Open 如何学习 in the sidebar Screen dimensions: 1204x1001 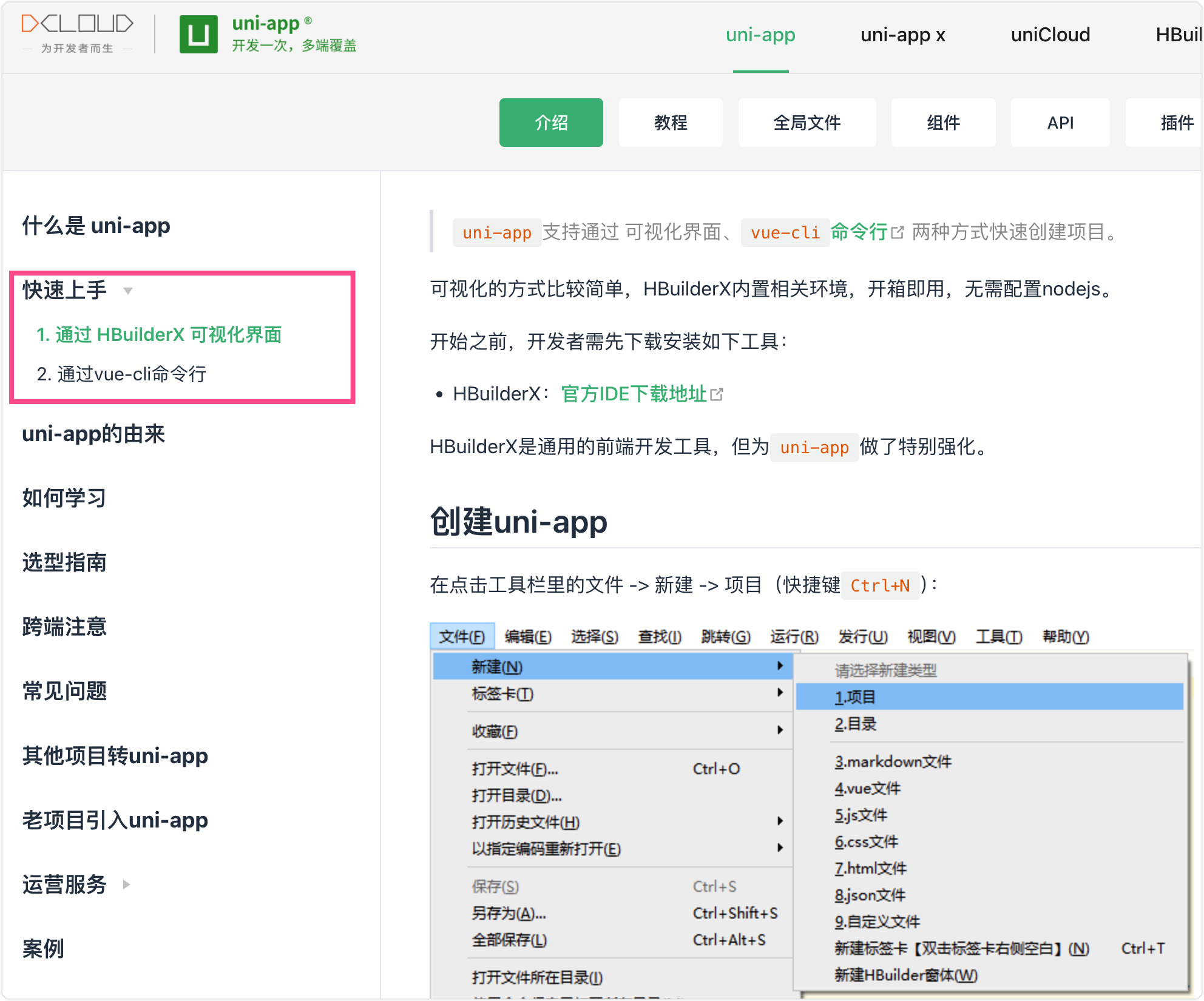[x=64, y=498]
